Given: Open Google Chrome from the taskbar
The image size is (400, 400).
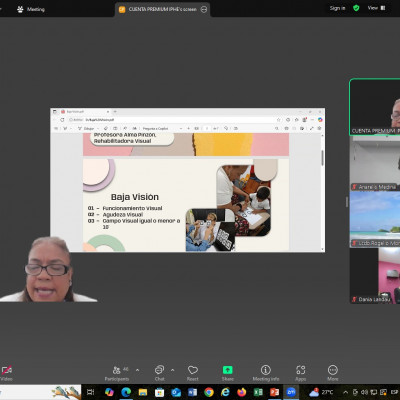Looking at the screenshot, I should 209,392.
